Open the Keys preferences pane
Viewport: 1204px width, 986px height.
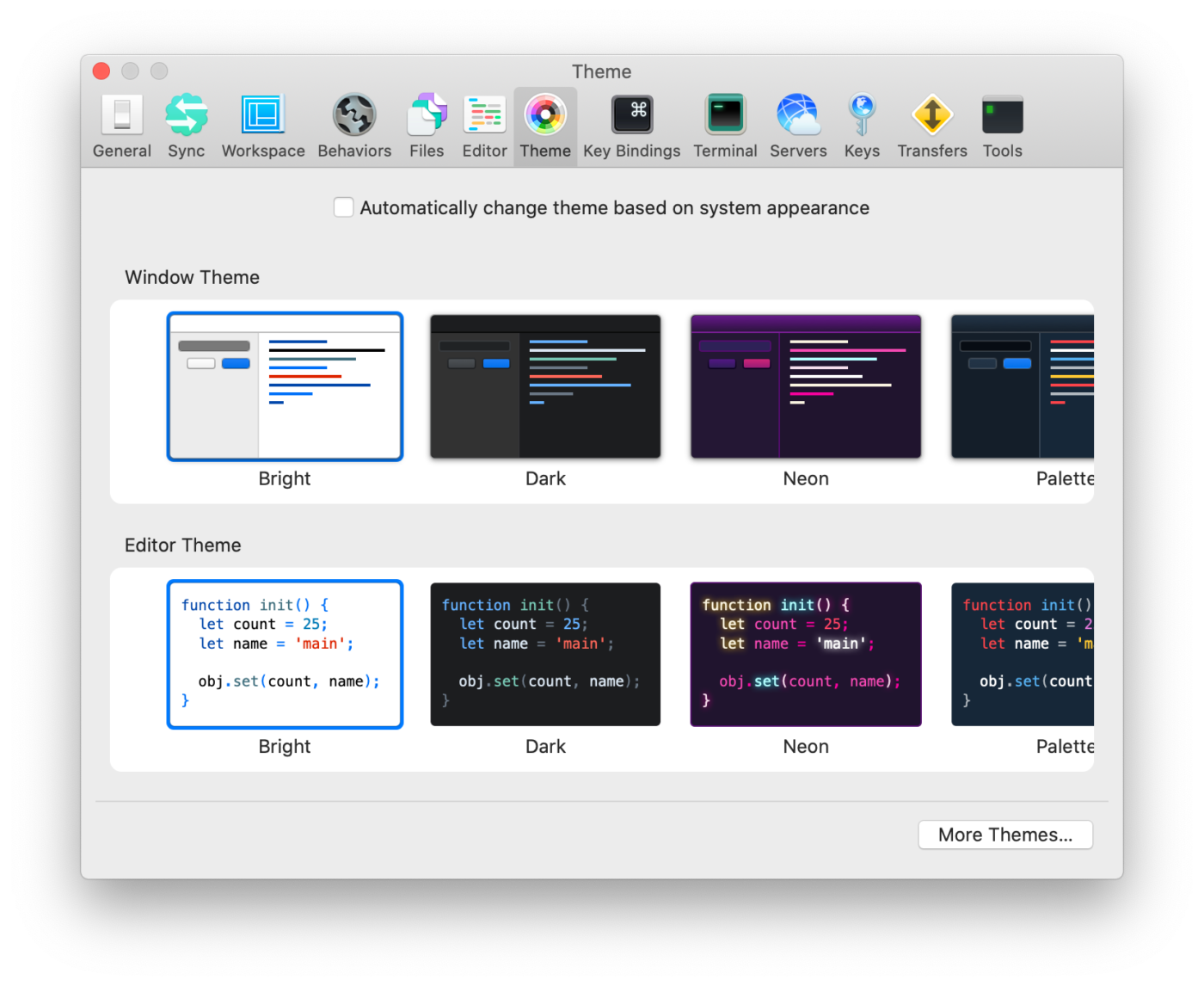[x=862, y=126]
